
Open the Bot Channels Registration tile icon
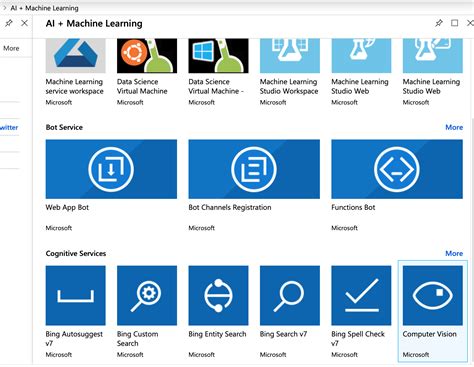[x=254, y=169]
